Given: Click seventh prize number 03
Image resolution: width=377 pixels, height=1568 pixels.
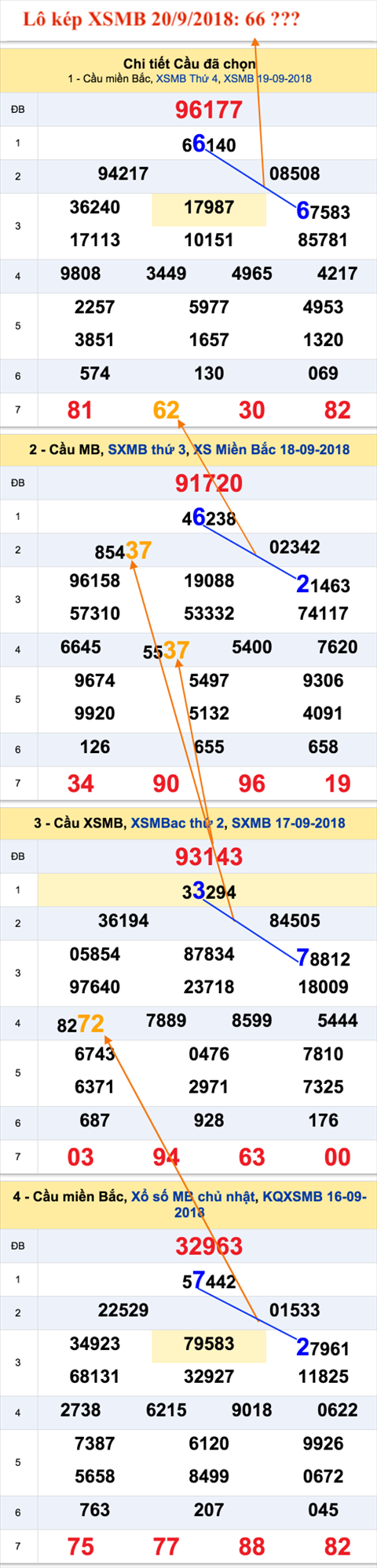Looking at the screenshot, I should [x=80, y=1156].
